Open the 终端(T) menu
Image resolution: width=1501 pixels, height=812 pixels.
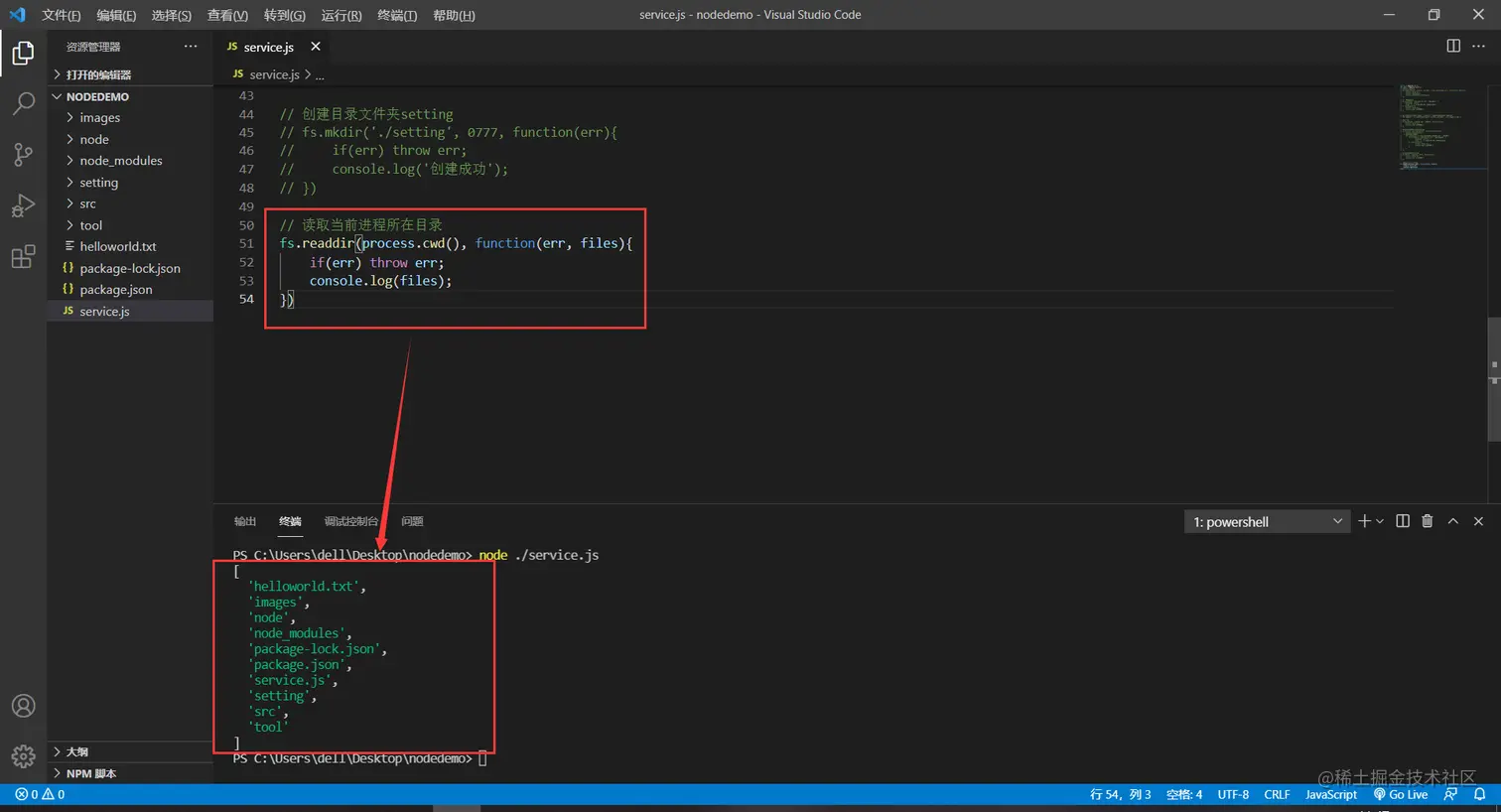[397, 15]
